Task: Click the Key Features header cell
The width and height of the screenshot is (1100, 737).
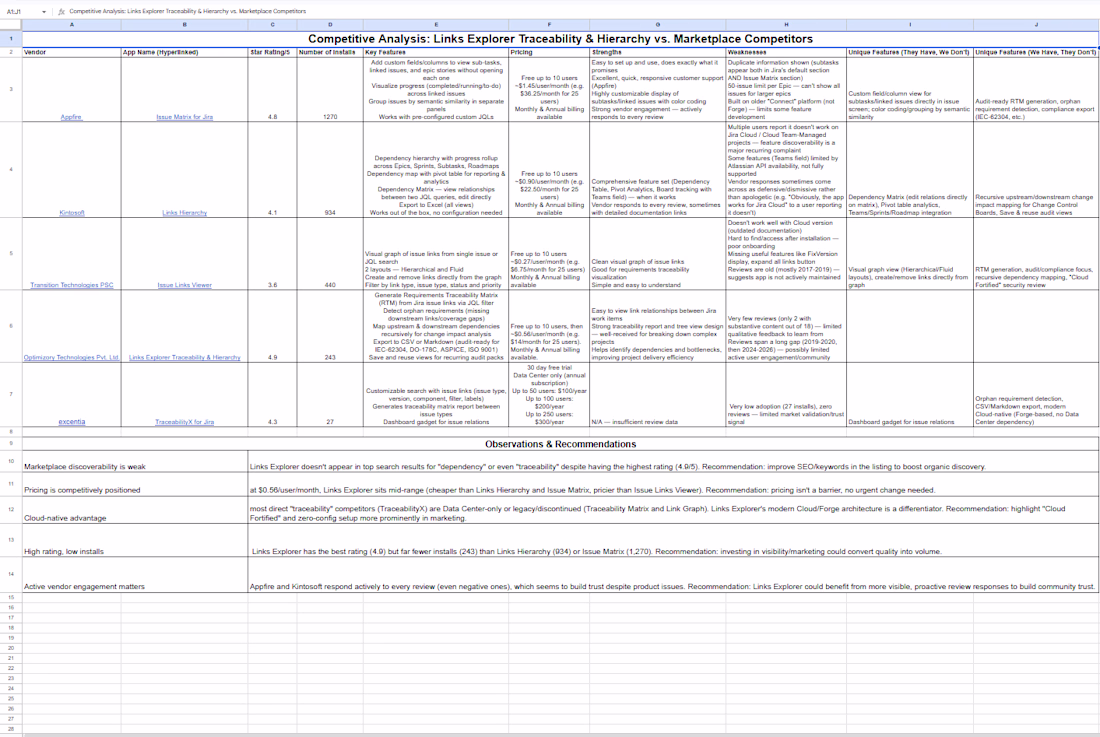Action: pos(436,52)
